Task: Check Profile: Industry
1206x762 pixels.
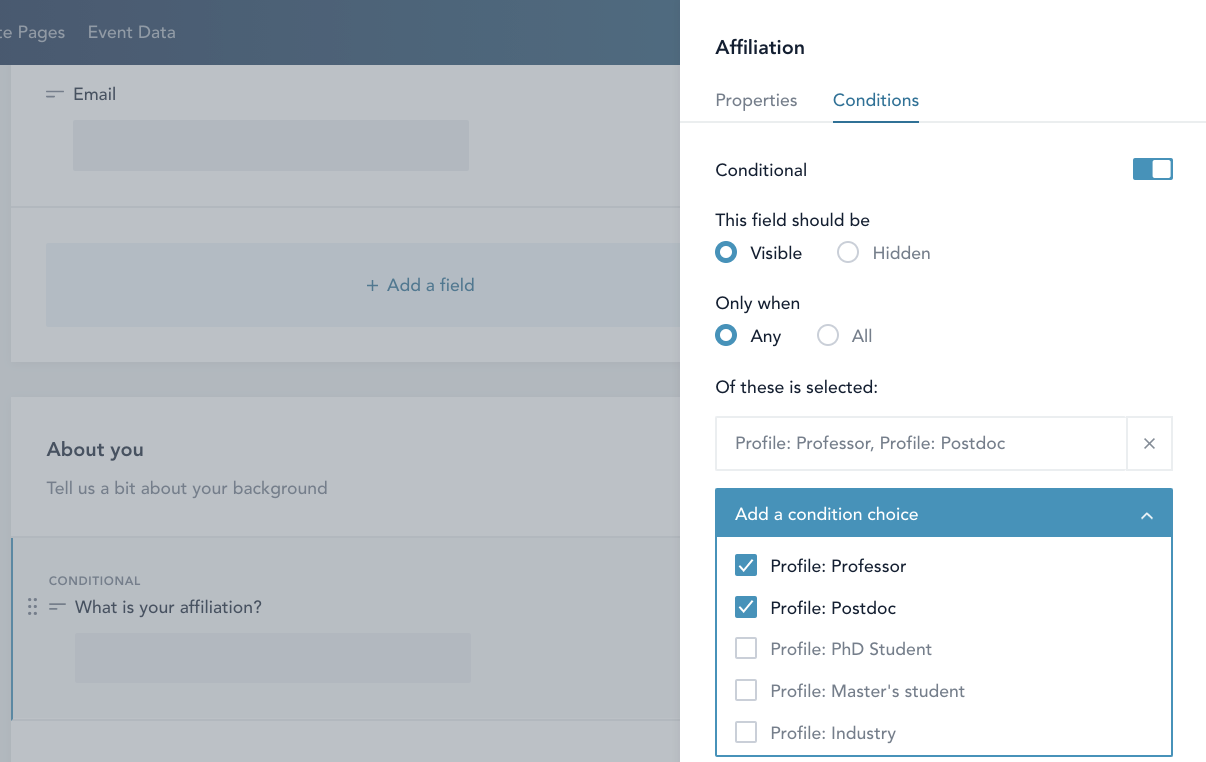Action: click(745, 732)
